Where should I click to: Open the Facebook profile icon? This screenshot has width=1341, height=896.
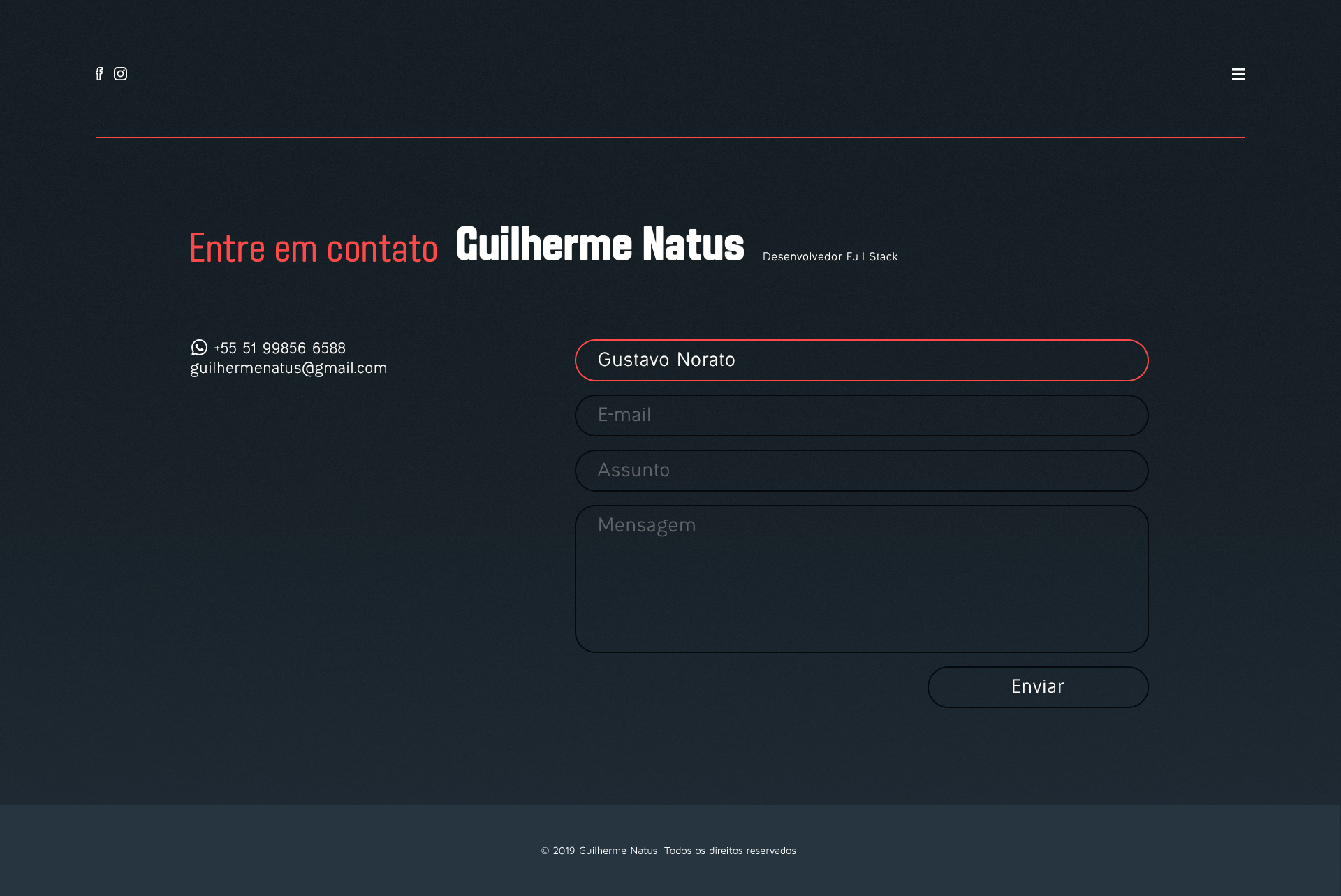click(x=99, y=74)
